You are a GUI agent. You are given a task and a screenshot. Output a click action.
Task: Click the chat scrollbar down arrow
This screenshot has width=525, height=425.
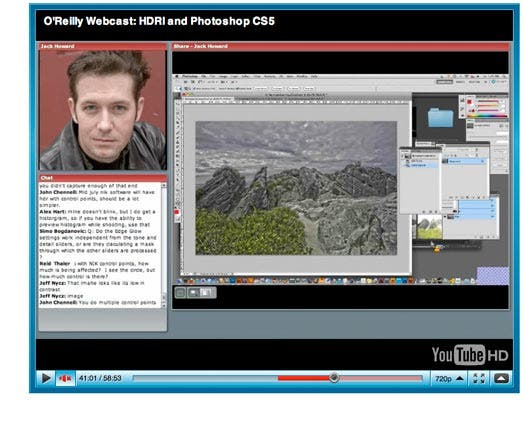point(164,305)
